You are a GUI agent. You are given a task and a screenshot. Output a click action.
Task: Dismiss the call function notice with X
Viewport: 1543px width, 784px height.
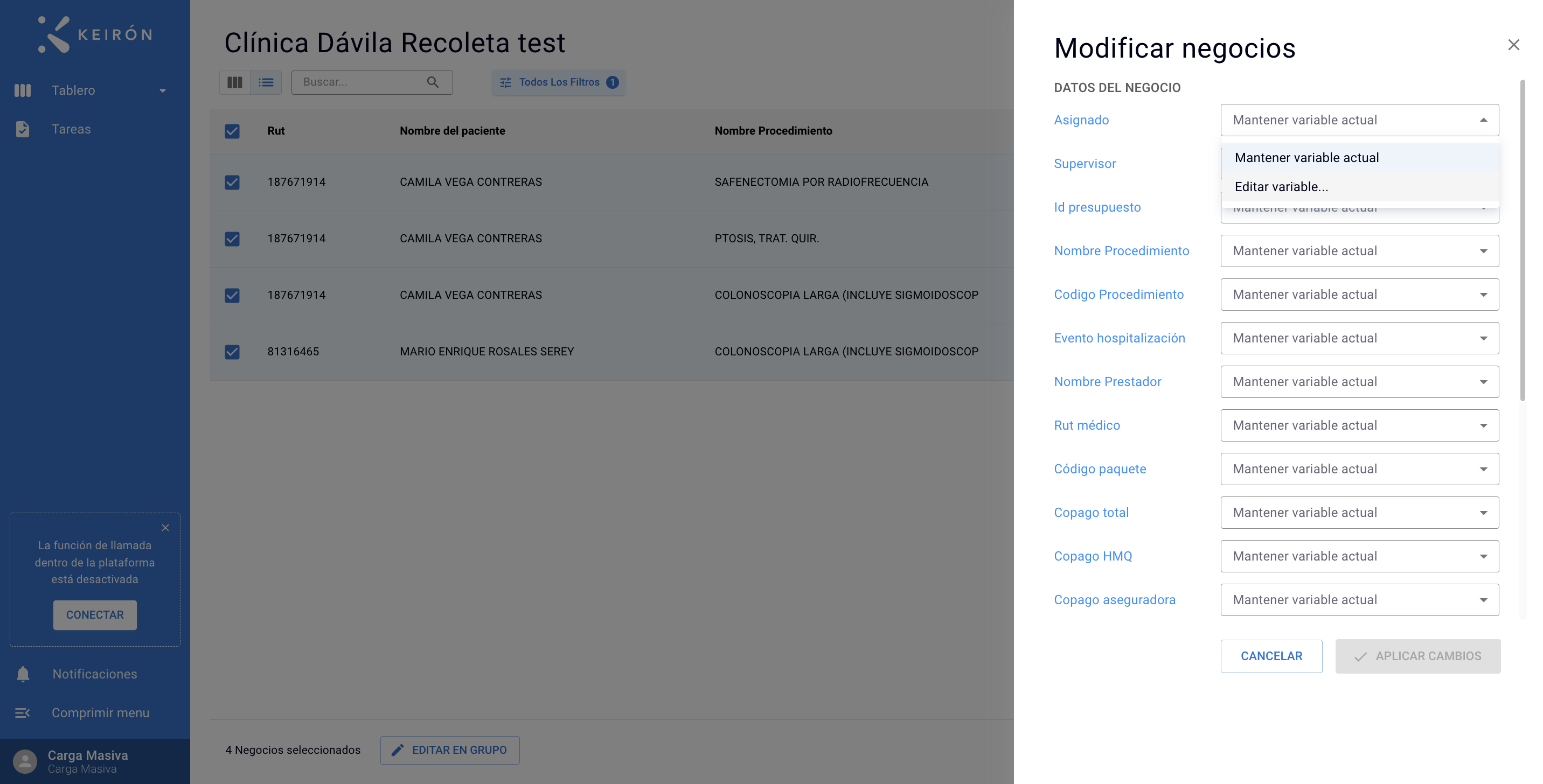(x=165, y=527)
